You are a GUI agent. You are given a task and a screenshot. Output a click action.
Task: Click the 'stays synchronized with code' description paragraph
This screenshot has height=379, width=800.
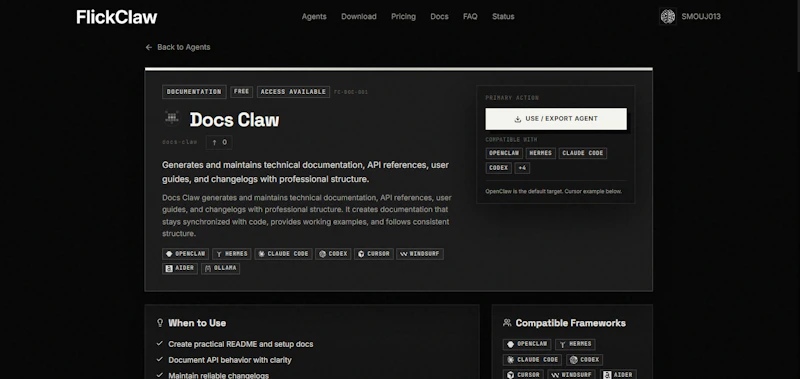coord(307,215)
